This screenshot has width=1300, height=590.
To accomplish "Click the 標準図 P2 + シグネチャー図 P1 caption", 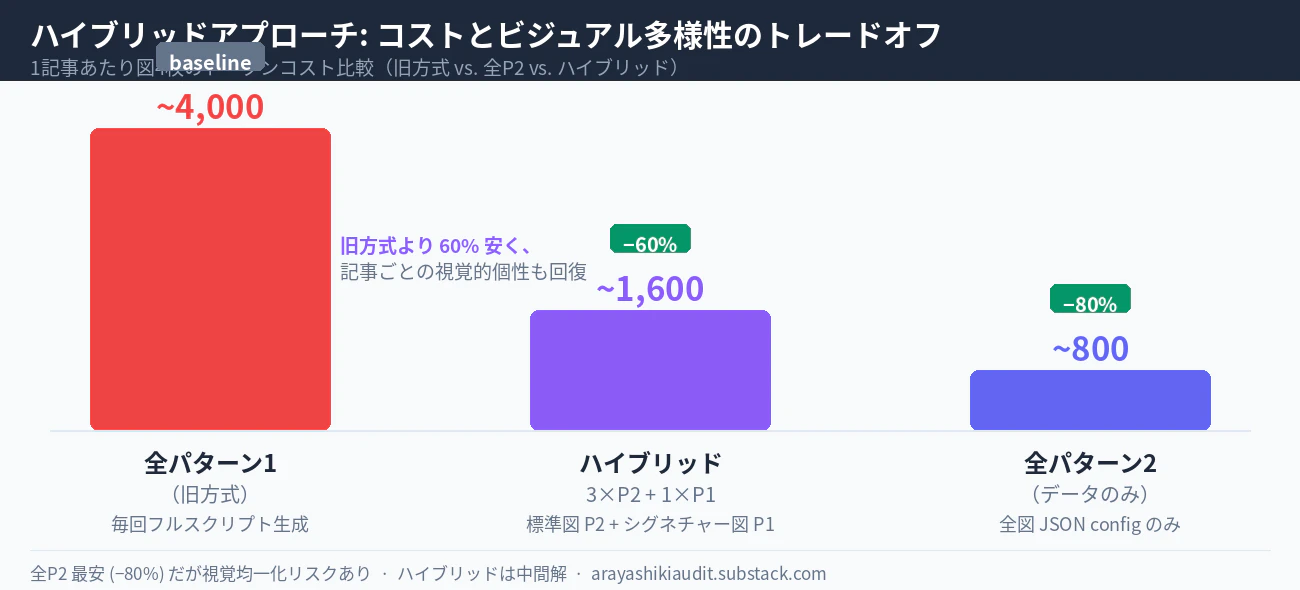I will point(650,524).
